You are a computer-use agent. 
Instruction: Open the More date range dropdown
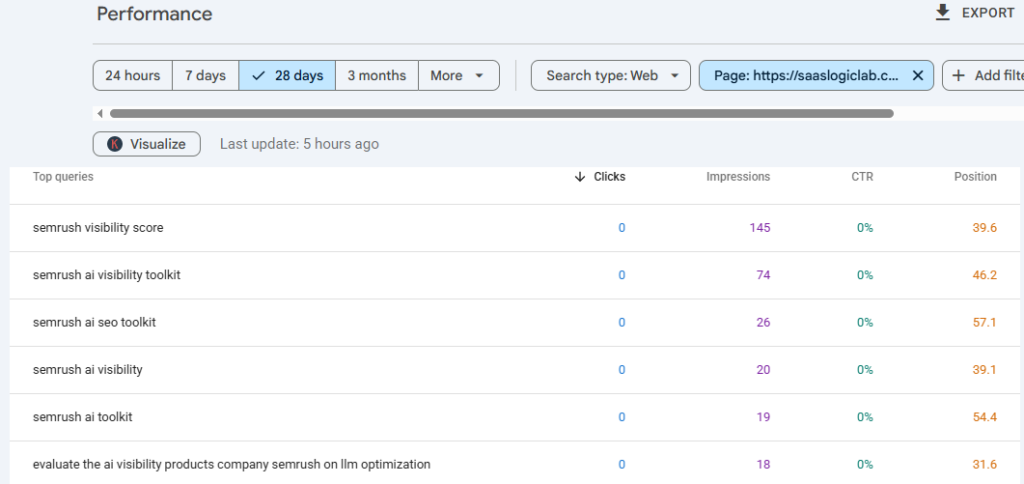tap(458, 76)
